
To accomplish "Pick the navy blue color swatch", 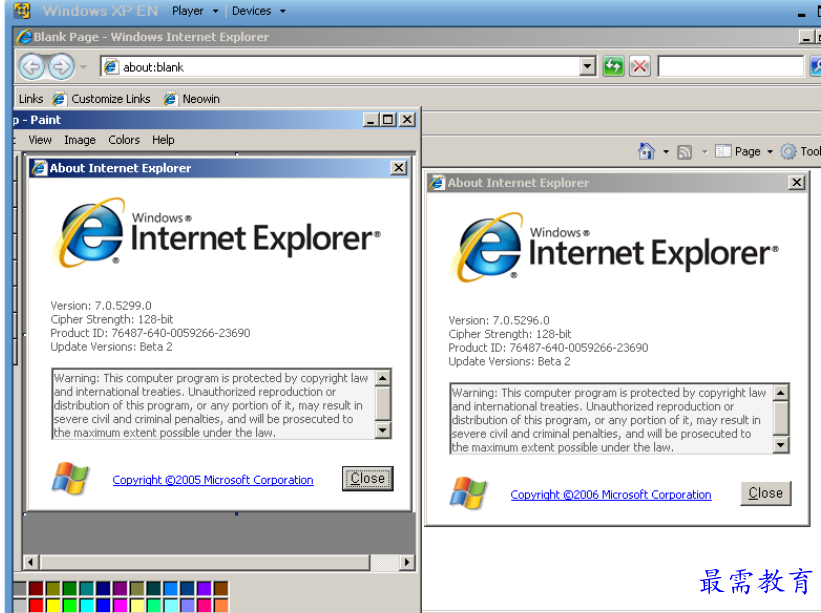I will 103,588.
